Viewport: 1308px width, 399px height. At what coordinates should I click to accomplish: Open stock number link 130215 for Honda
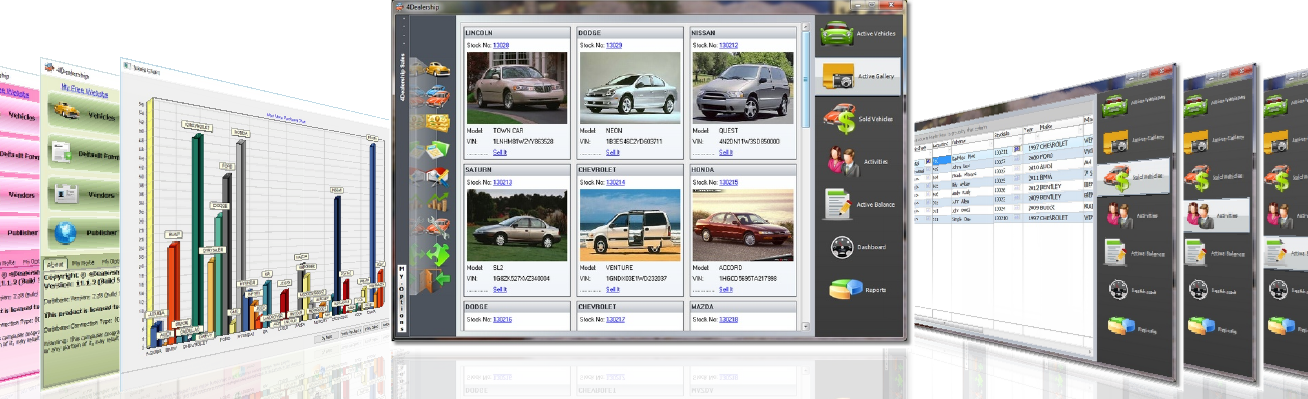728,182
